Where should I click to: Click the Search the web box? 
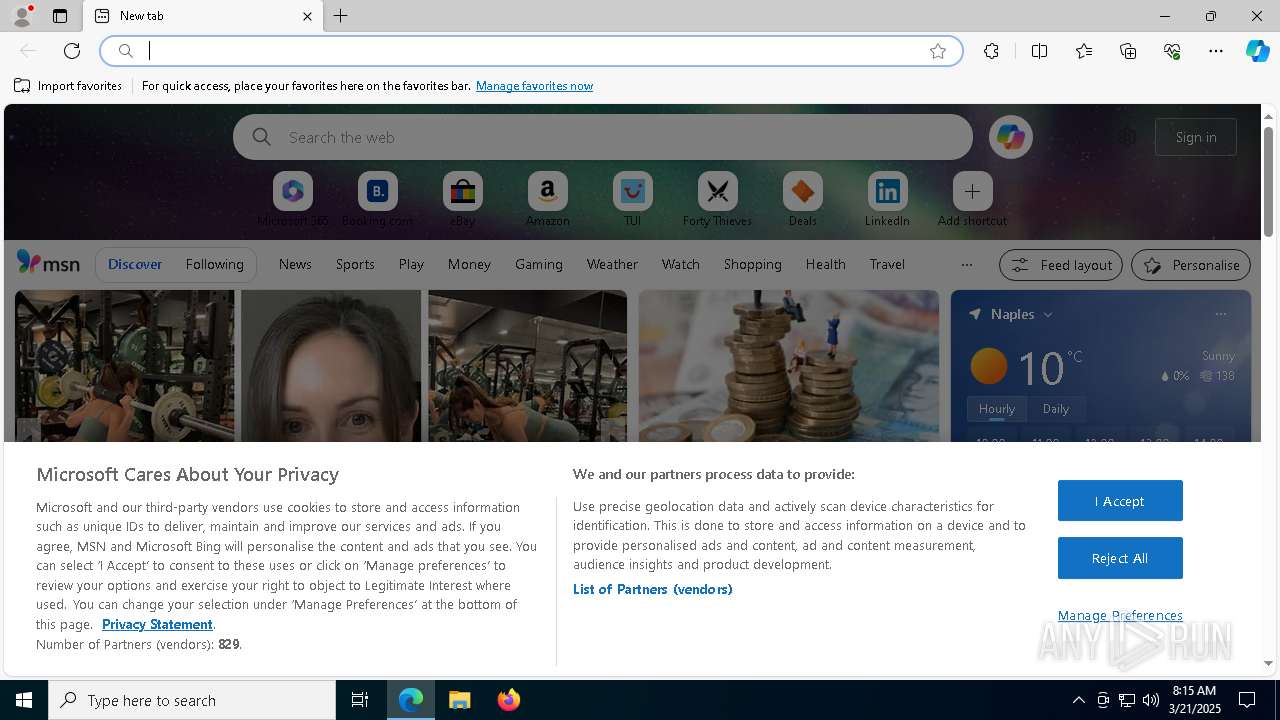[x=603, y=137]
